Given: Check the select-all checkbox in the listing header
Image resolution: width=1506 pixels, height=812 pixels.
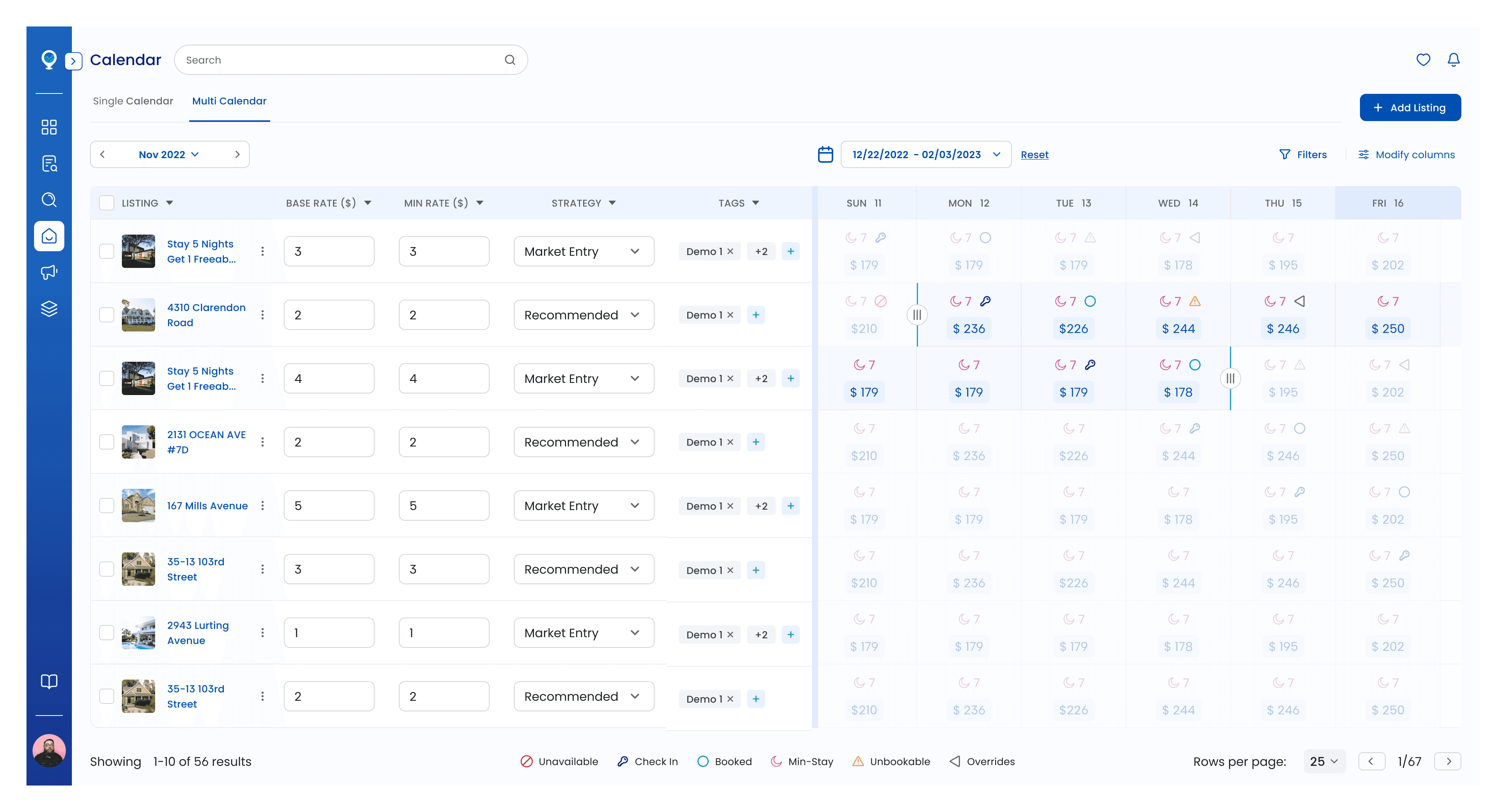Looking at the screenshot, I should click(106, 202).
